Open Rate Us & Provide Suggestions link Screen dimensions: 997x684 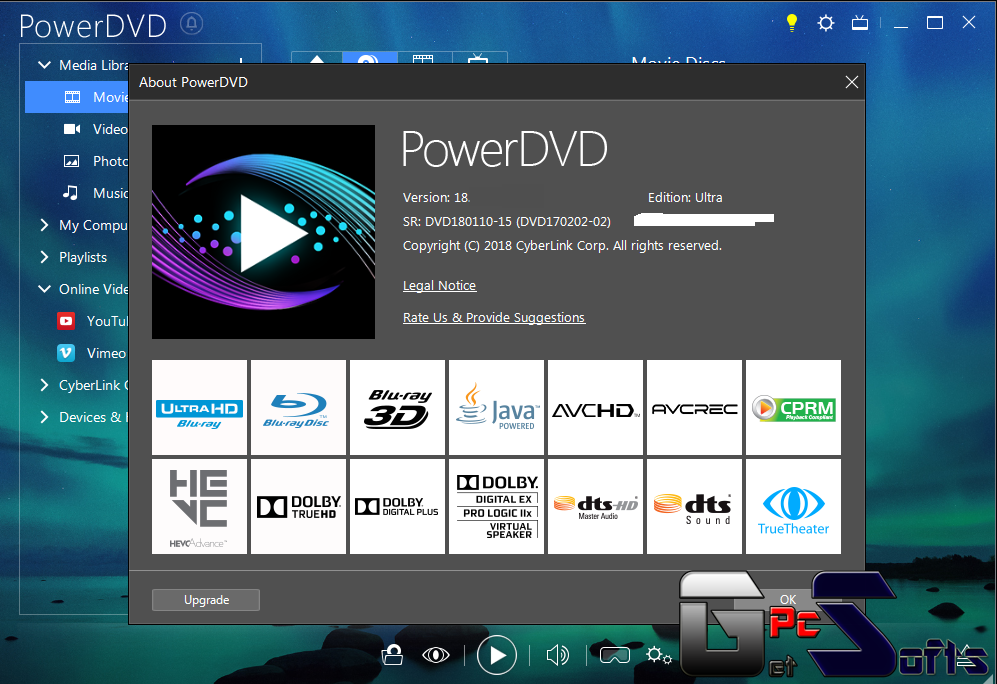pyautogui.click(x=494, y=317)
